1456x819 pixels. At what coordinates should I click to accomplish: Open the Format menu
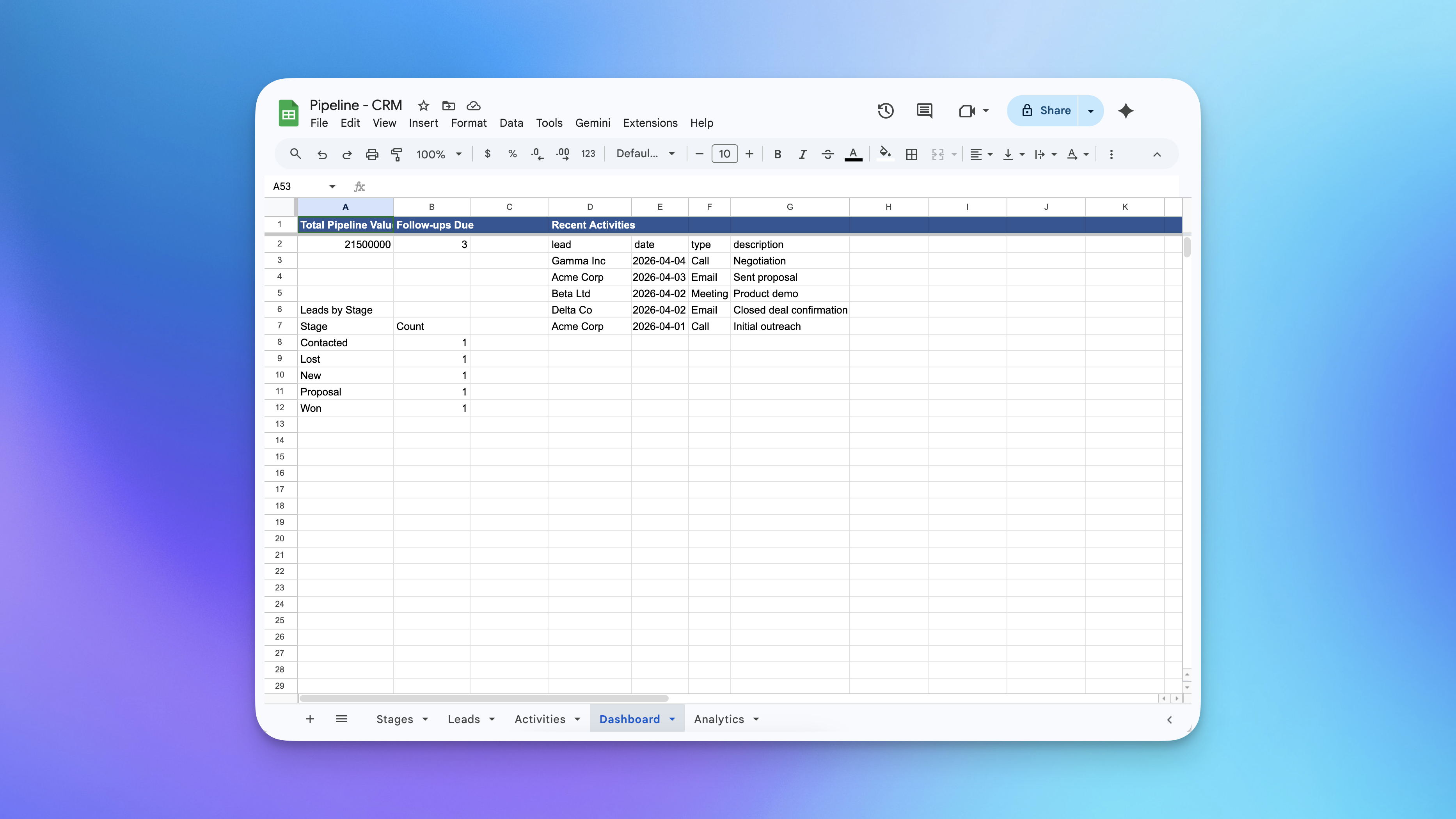469,122
